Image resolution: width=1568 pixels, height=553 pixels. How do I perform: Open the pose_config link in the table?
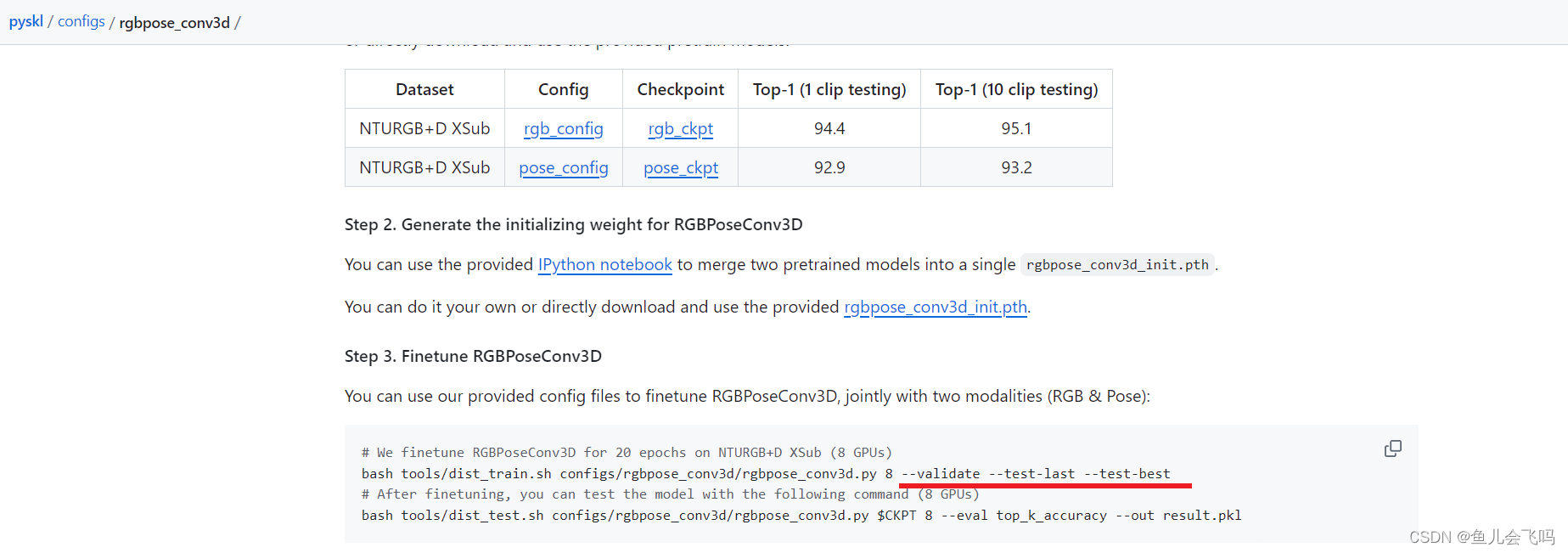[563, 167]
